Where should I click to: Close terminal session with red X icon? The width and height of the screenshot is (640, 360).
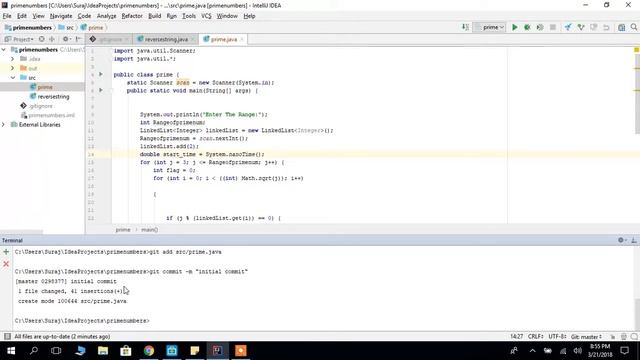6,264
